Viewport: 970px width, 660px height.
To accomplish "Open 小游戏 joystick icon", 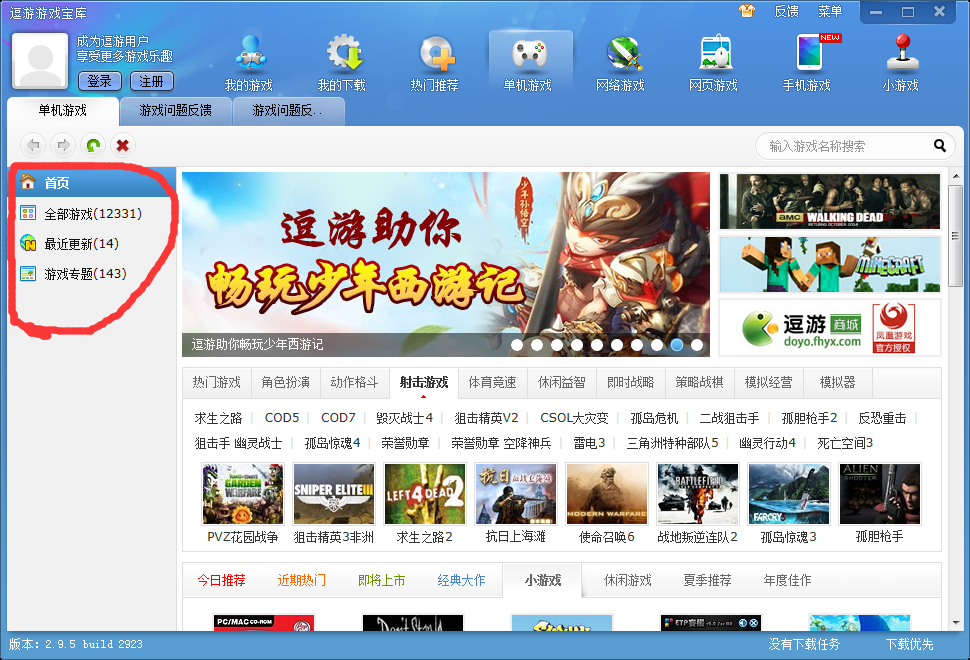I will coord(901,63).
